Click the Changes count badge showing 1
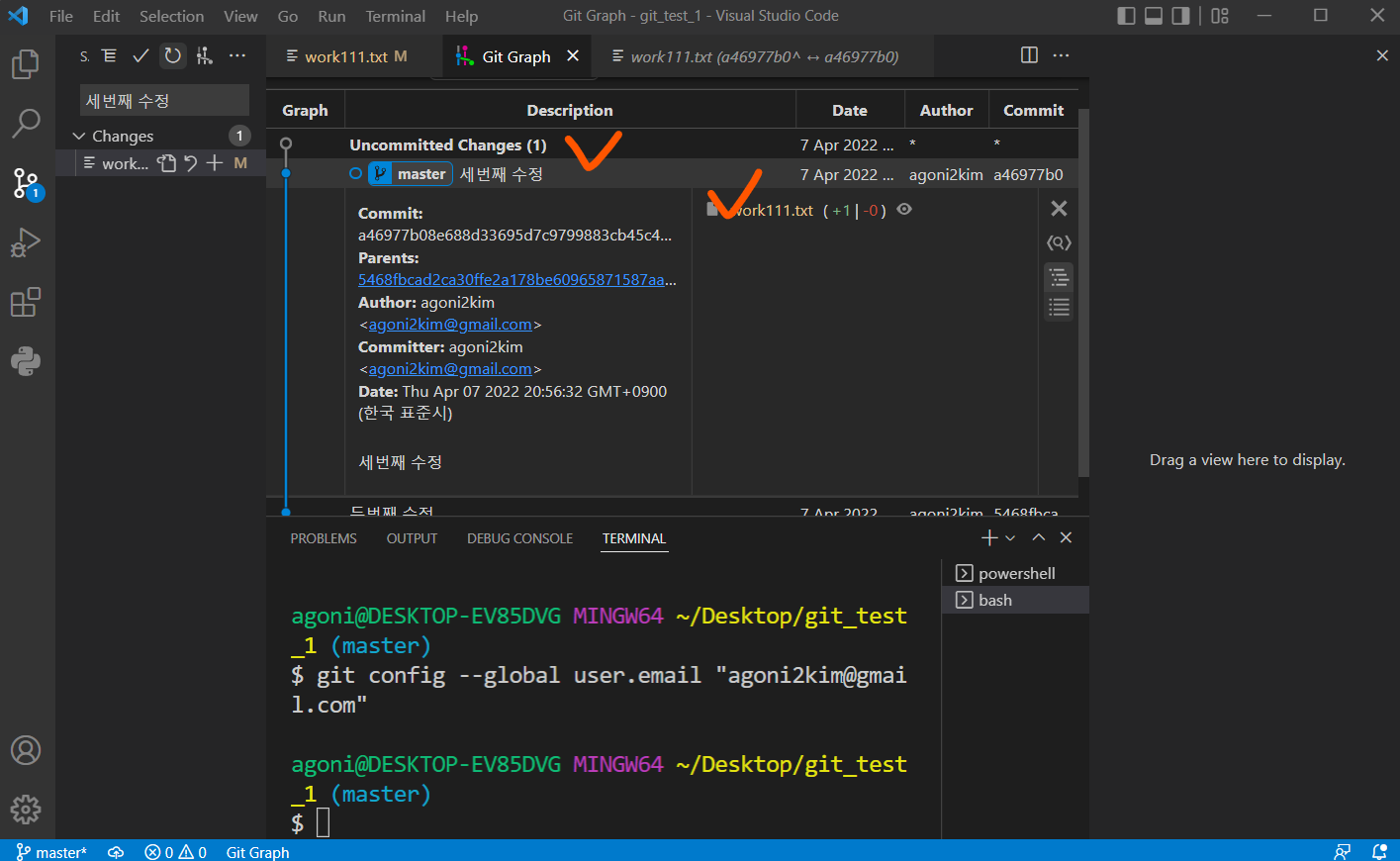 [x=239, y=136]
